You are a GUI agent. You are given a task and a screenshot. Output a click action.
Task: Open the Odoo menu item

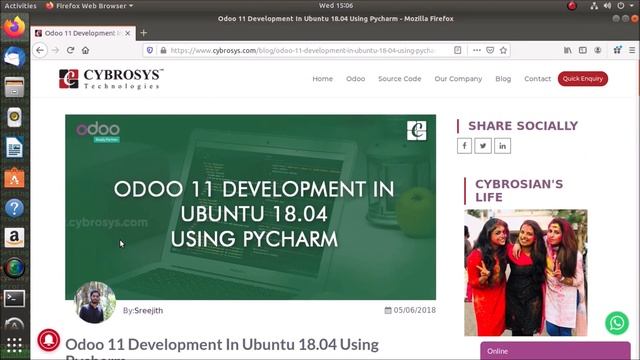click(356, 79)
